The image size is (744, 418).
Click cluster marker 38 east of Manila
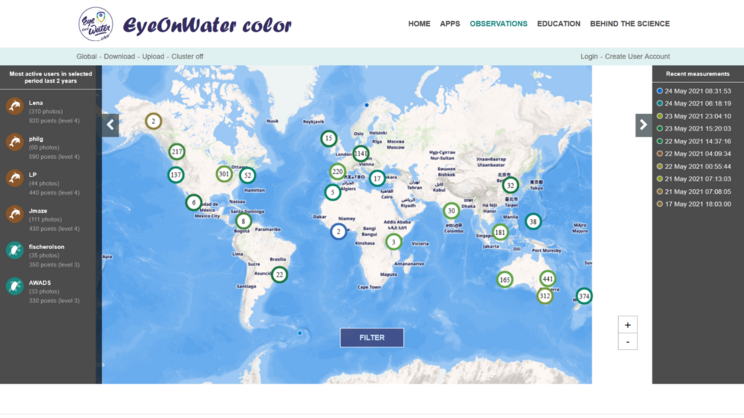click(x=533, y=222)
